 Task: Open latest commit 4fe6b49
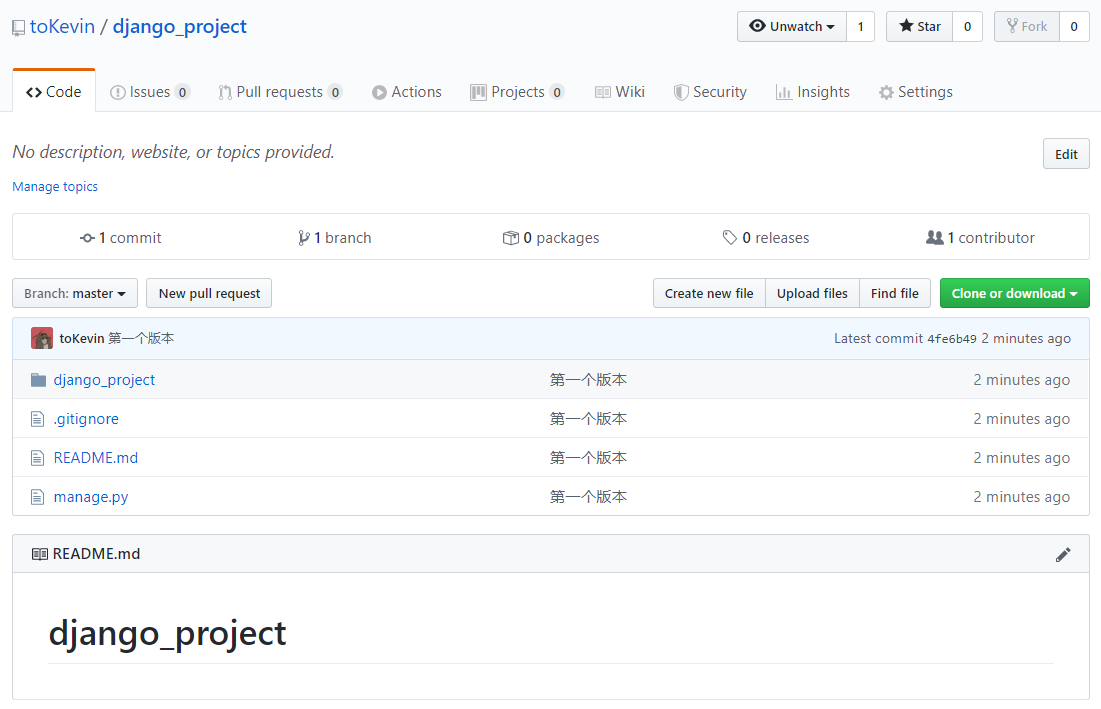[x=951, y=339]
